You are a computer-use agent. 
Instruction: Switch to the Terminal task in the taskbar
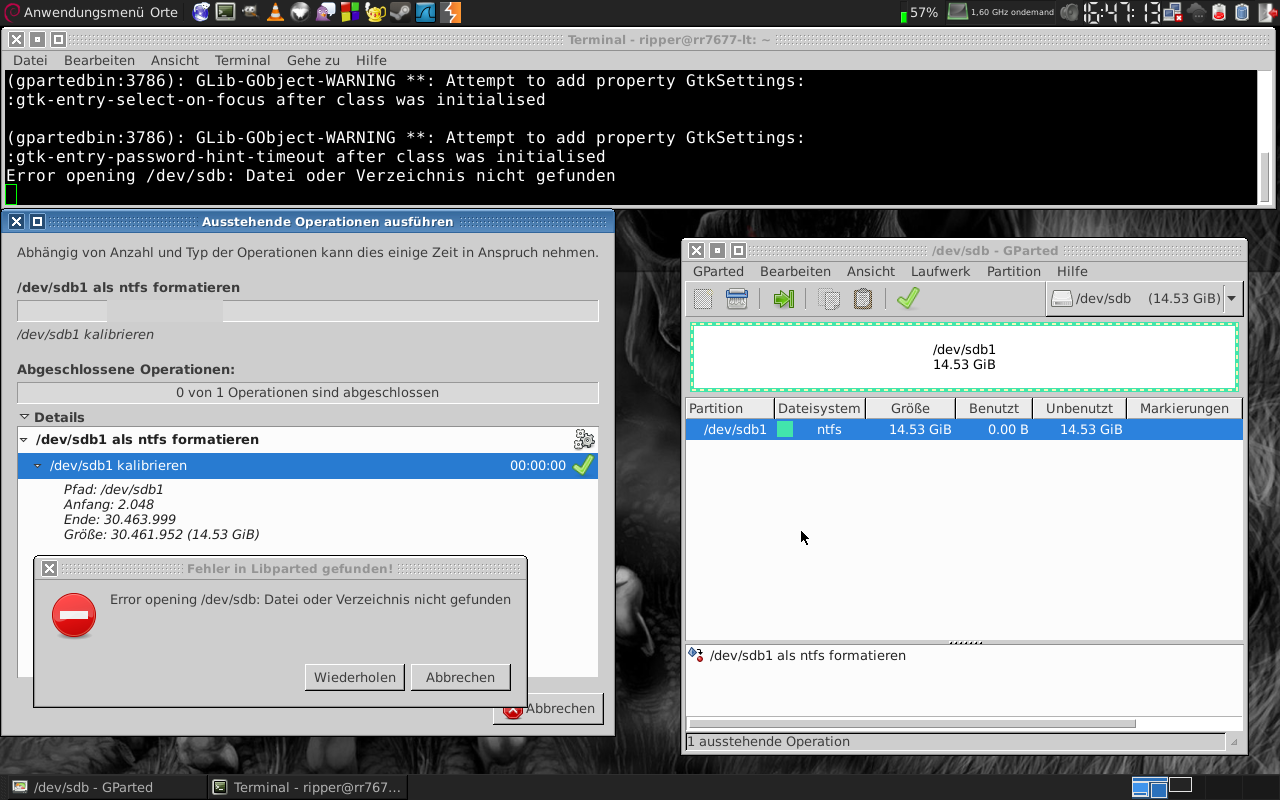point(308,787)
